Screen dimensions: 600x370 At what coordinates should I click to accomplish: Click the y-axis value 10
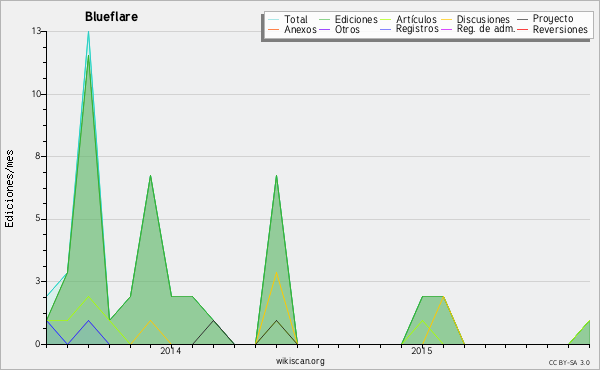click(x=37, y=94)
